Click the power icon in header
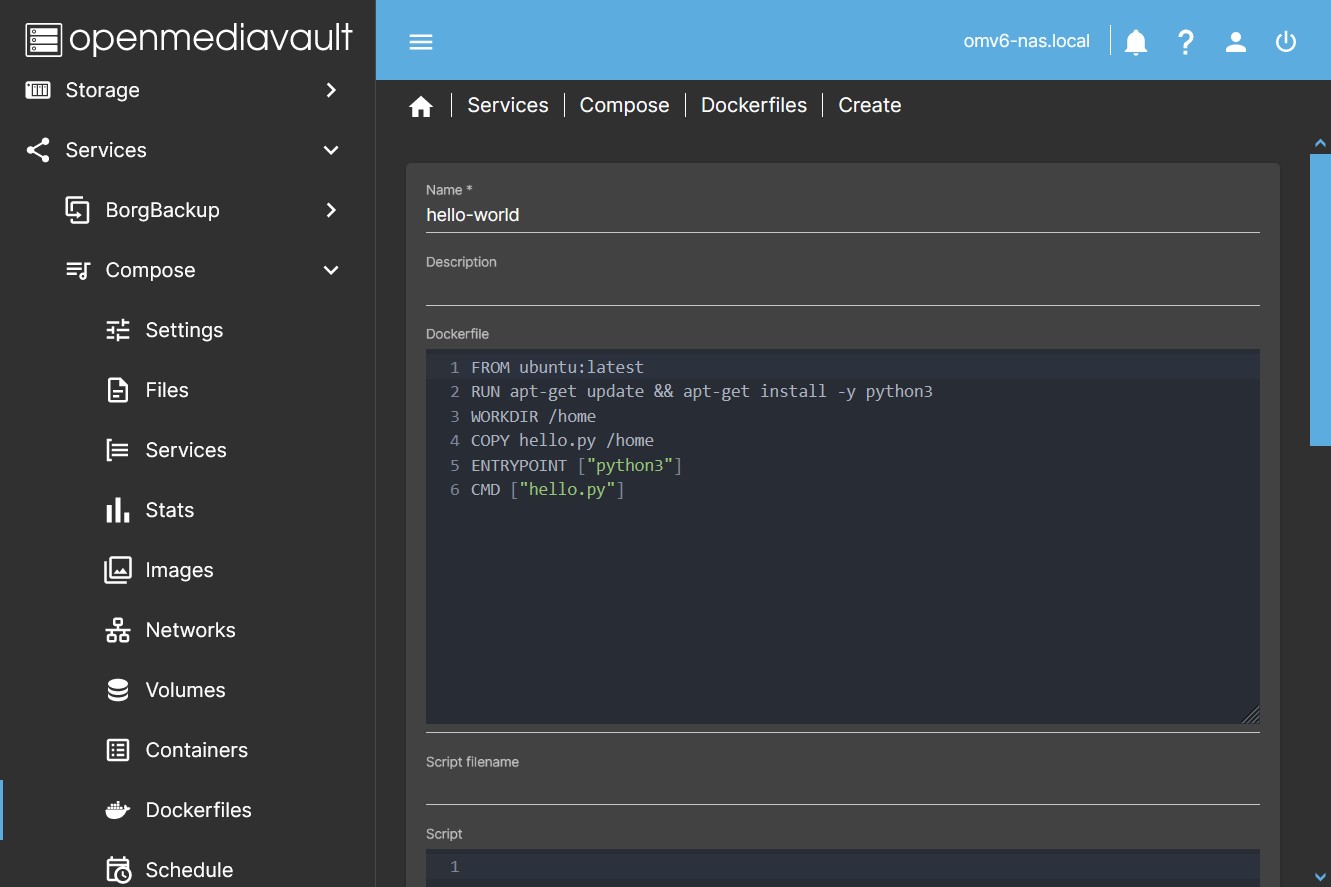Viewport: 1331px width, 887px height. coord(1286,42)
